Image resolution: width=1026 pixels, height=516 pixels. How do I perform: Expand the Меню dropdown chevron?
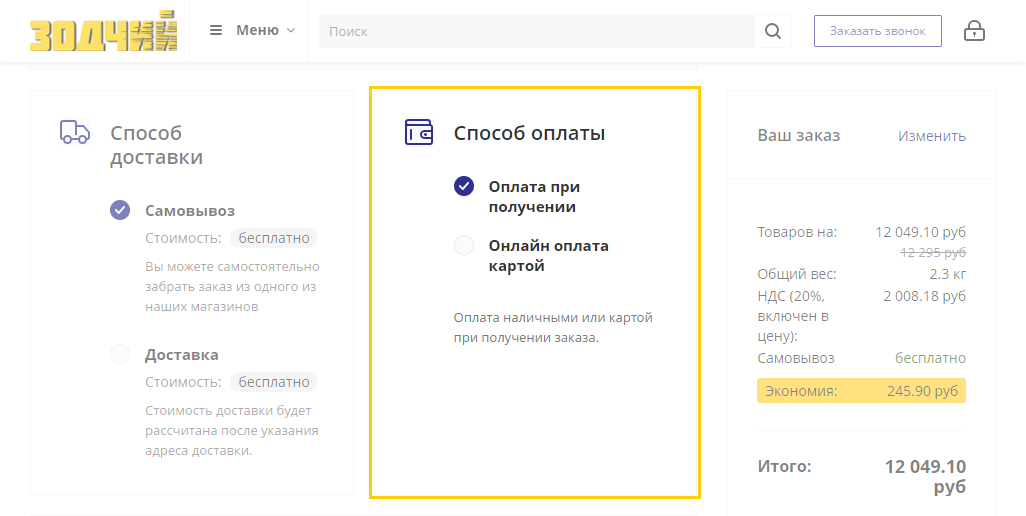(x=291, y=30)
